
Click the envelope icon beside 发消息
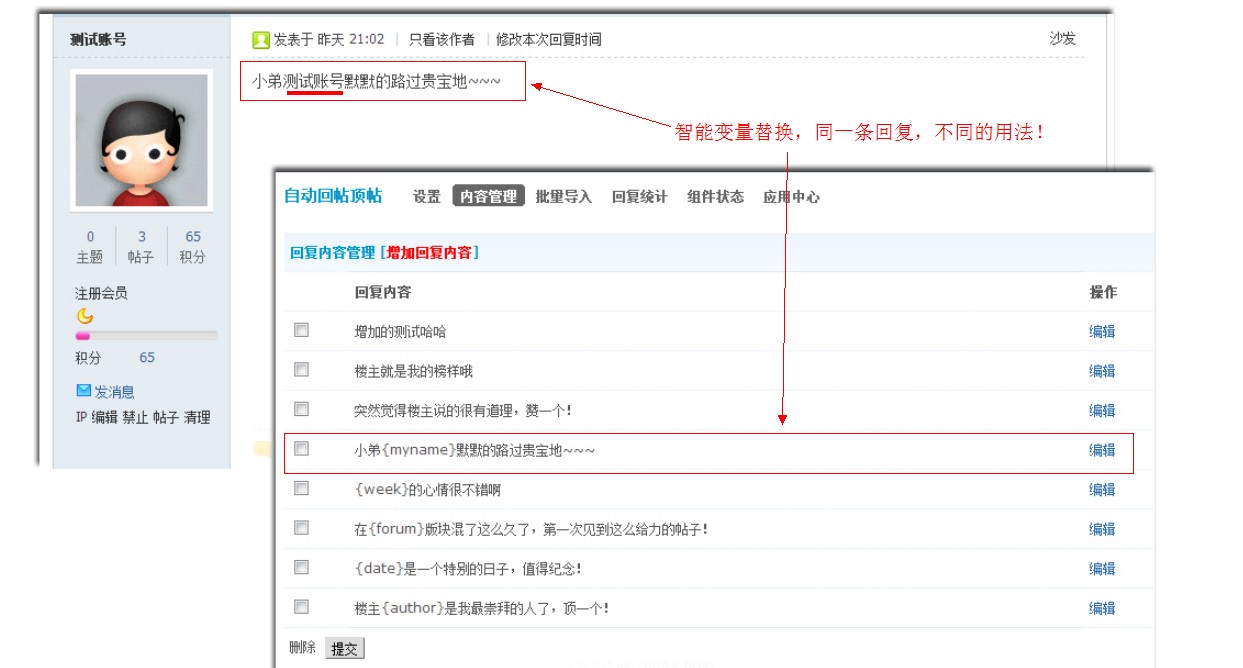(84, 391)
